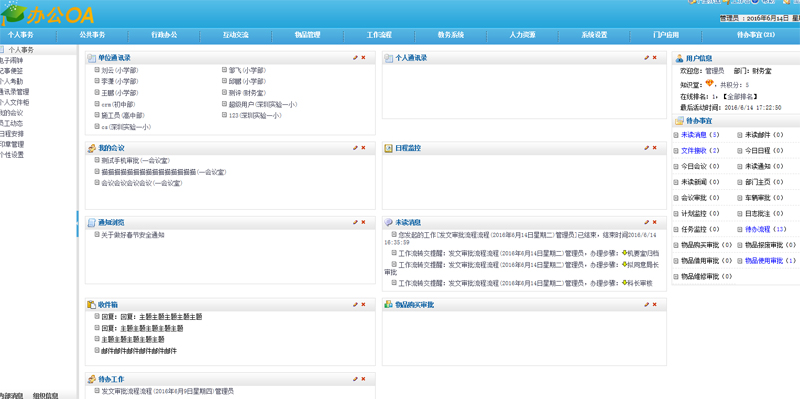Open notice 关于做好春节安全通知
Image resolution: width=800 pixels, height=399 pixels.
click(132, 235)
